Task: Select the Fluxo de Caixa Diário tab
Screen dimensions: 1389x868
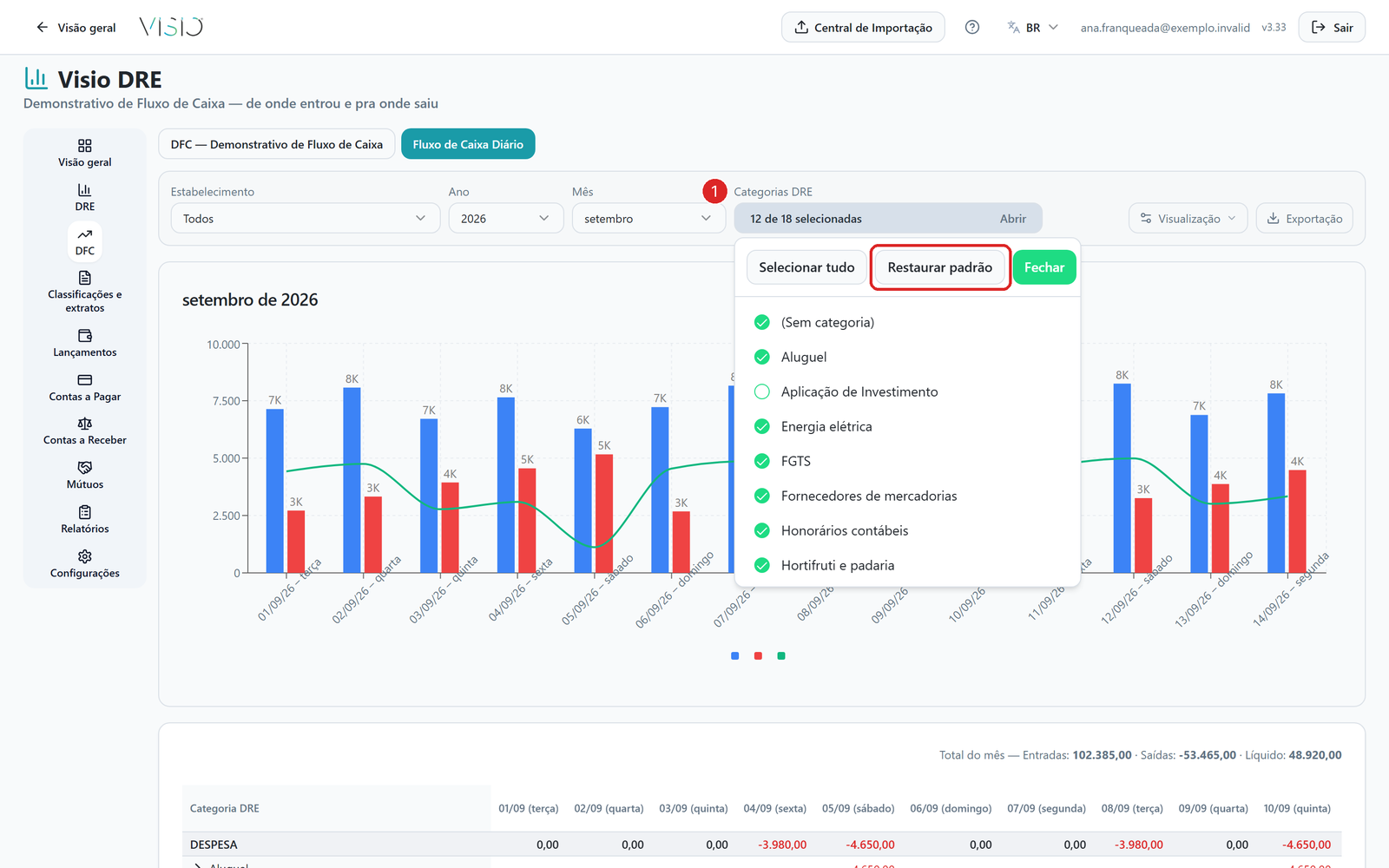Action: point(468,144)
